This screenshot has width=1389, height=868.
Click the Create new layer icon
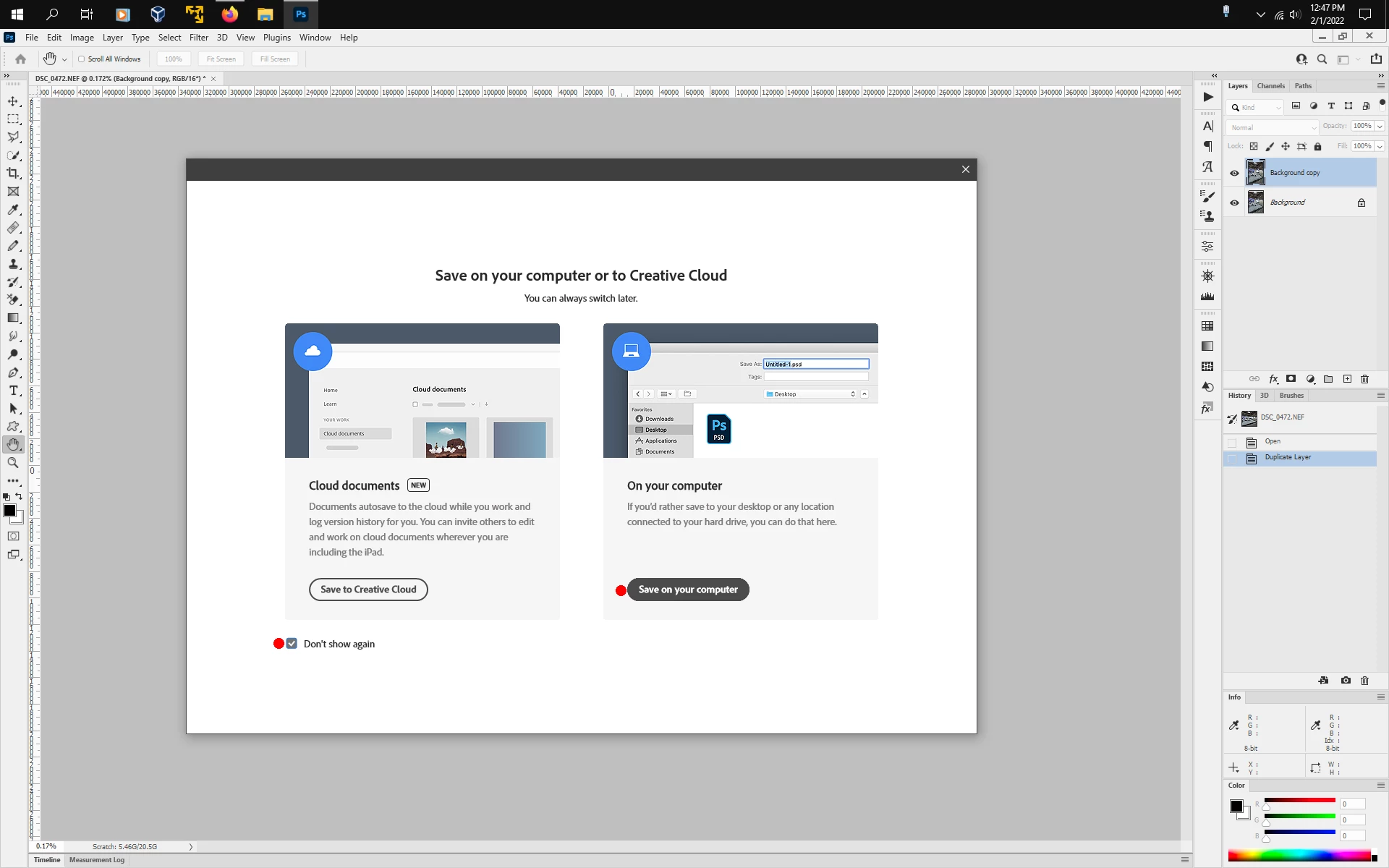[x=1347, y=379]
